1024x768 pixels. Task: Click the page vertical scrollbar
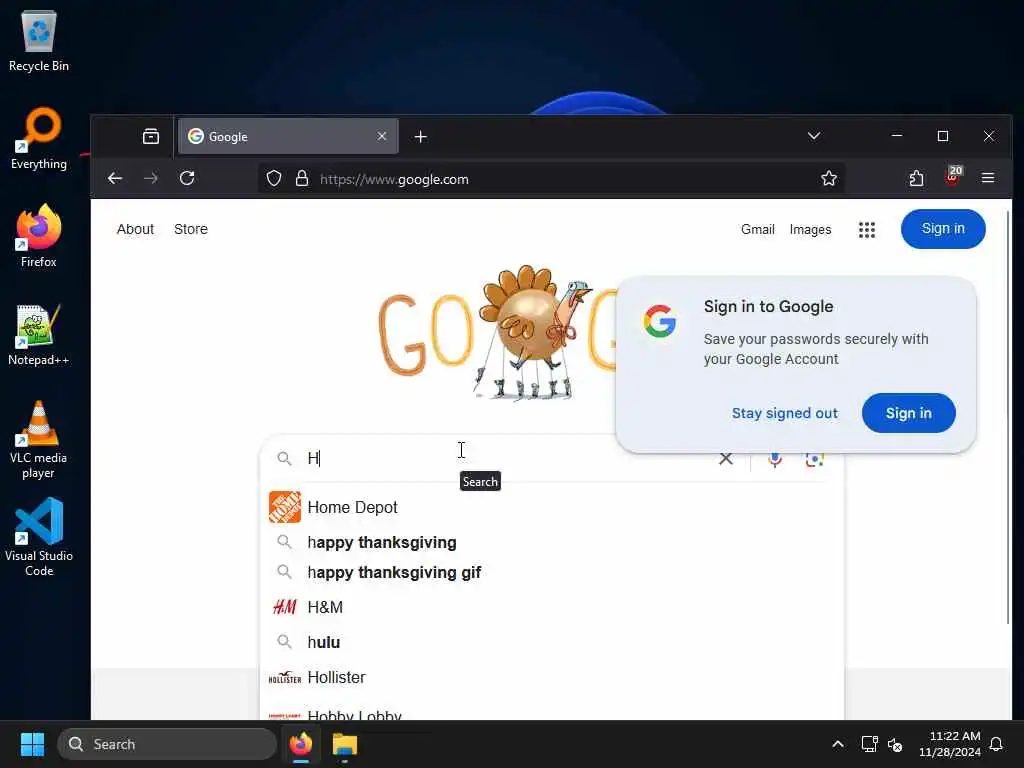(x=1008, y=418)
